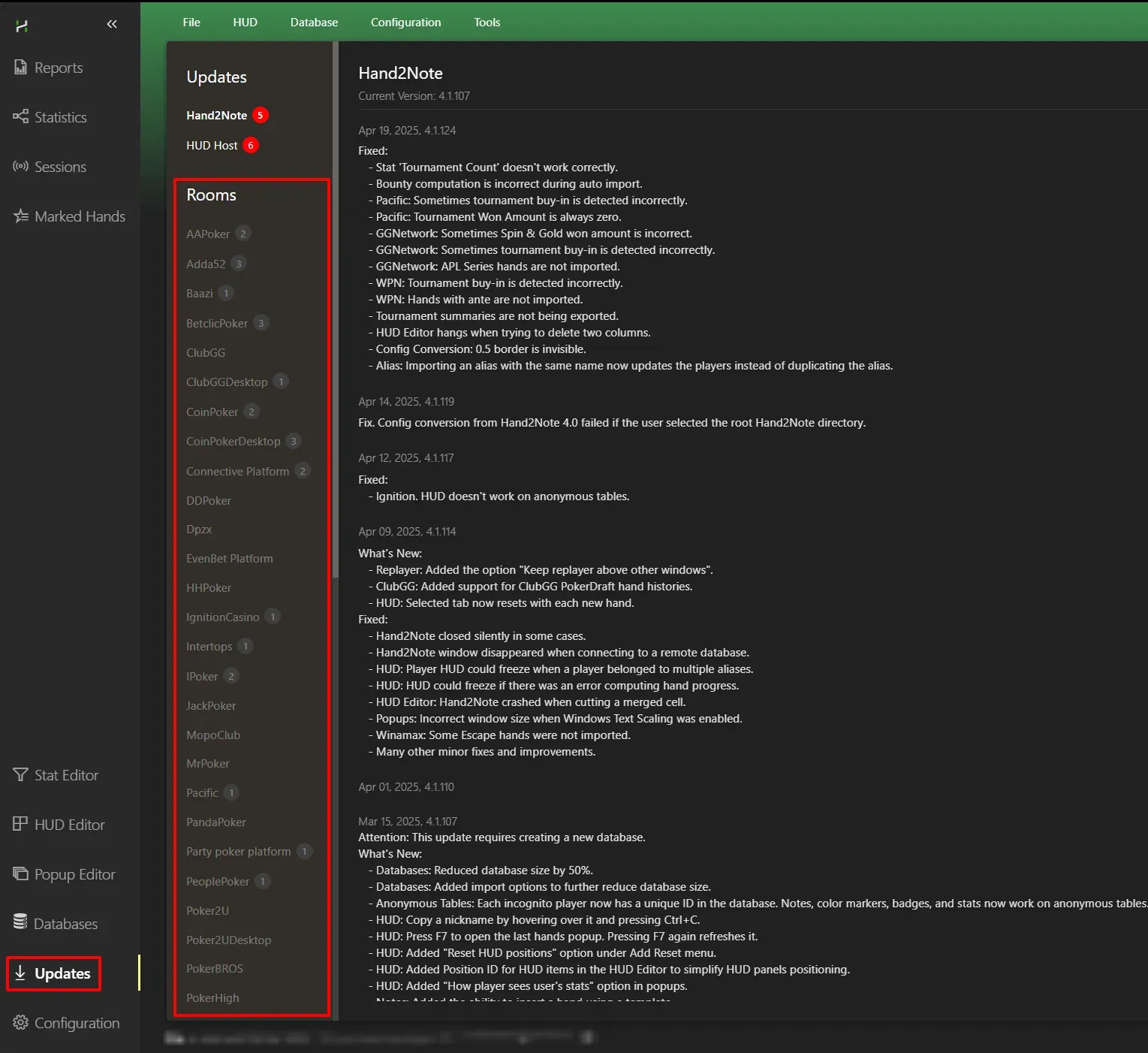The height and width of the screenshot is (1053, 1148).
Task: Open Marked Hands star icon
Action: click(x=20, y=216)
